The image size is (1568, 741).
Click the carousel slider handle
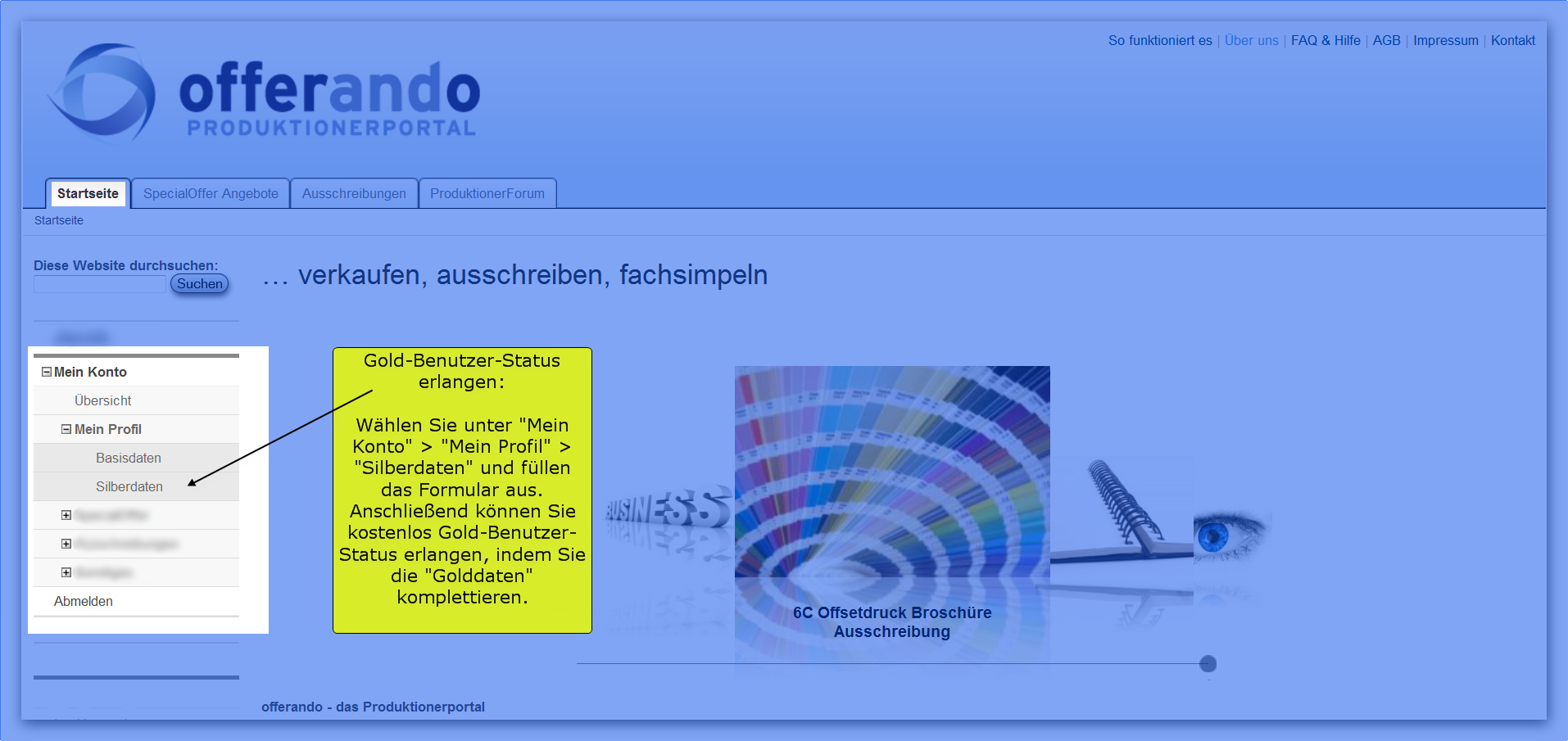pos(1208,664)
